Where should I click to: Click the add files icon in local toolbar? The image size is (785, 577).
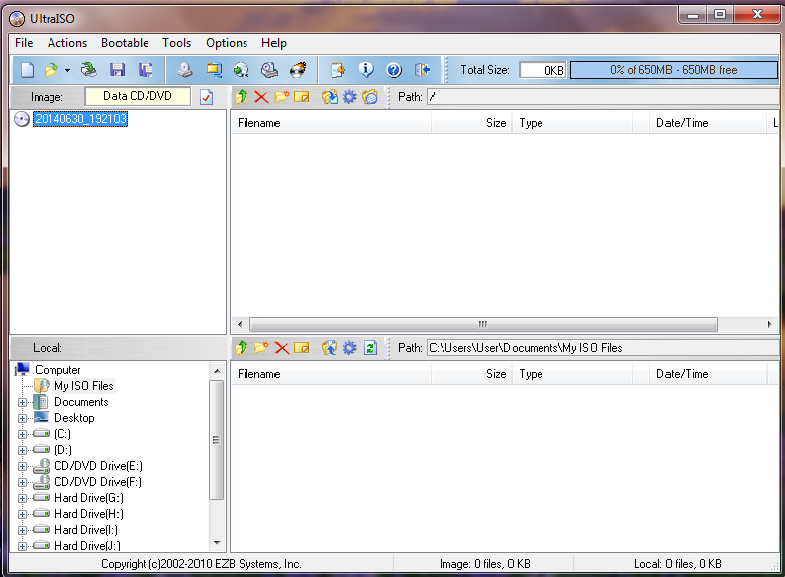(329, 347)
